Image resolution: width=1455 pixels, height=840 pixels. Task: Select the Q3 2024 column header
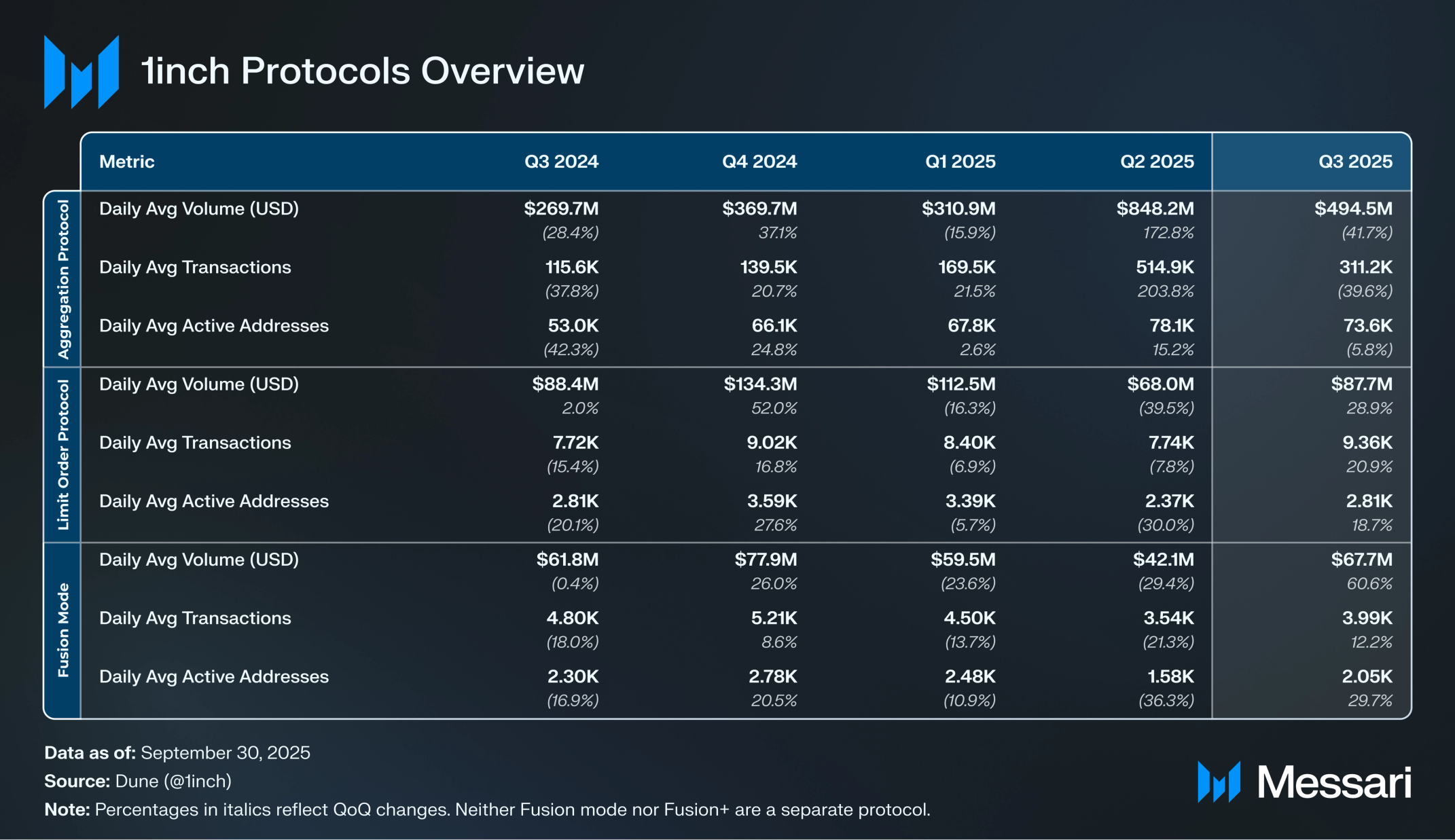click(561, 162)
